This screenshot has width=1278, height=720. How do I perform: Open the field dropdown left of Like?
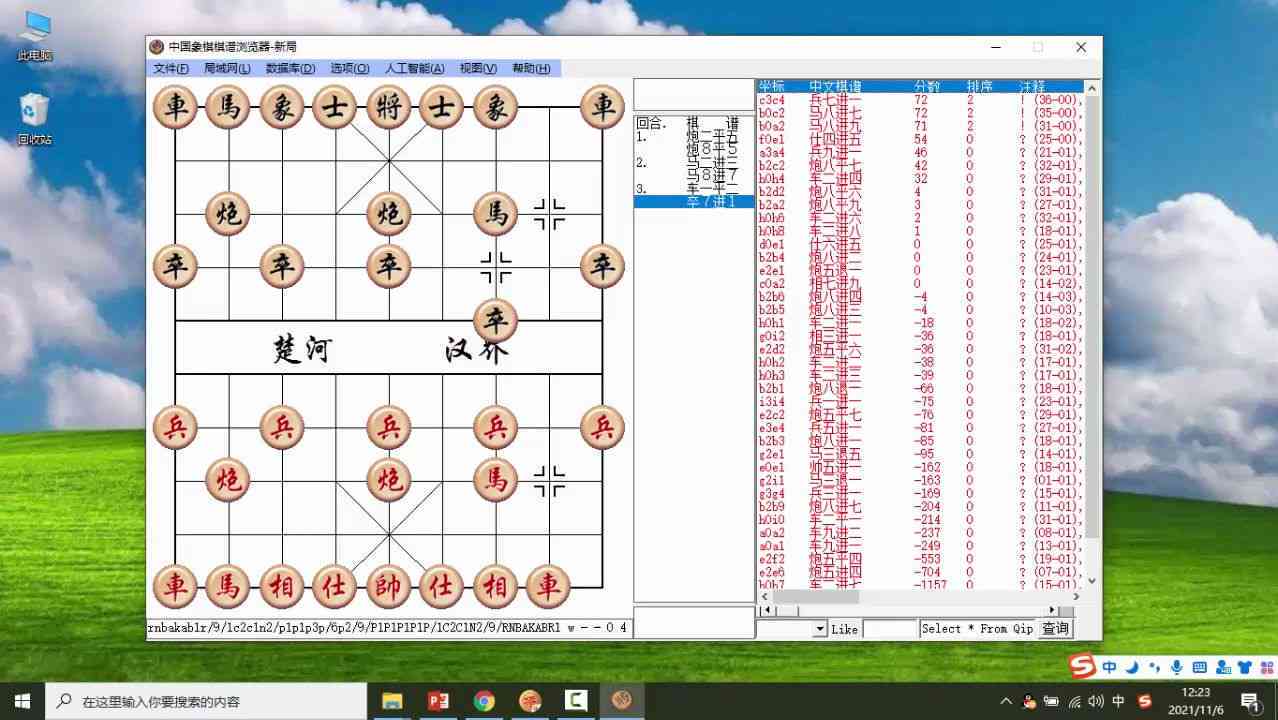tap(820, 629)
